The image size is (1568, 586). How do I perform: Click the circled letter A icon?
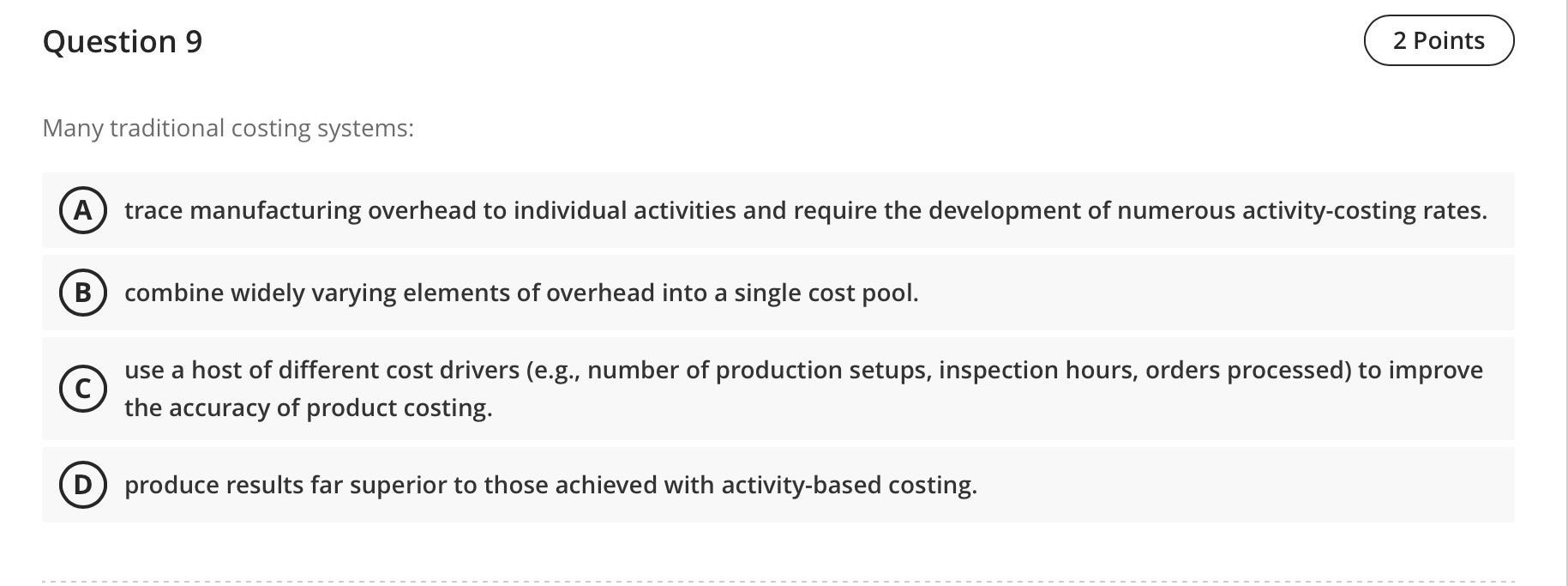[x=83, y=211]
